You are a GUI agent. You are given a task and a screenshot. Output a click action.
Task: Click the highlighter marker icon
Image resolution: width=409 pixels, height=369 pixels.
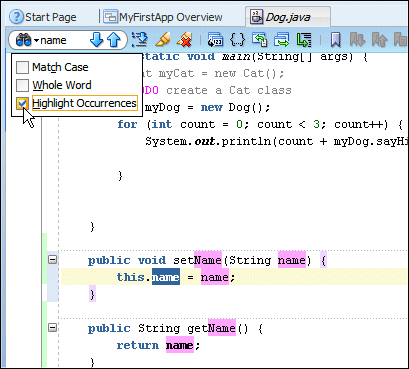point(163,40)
